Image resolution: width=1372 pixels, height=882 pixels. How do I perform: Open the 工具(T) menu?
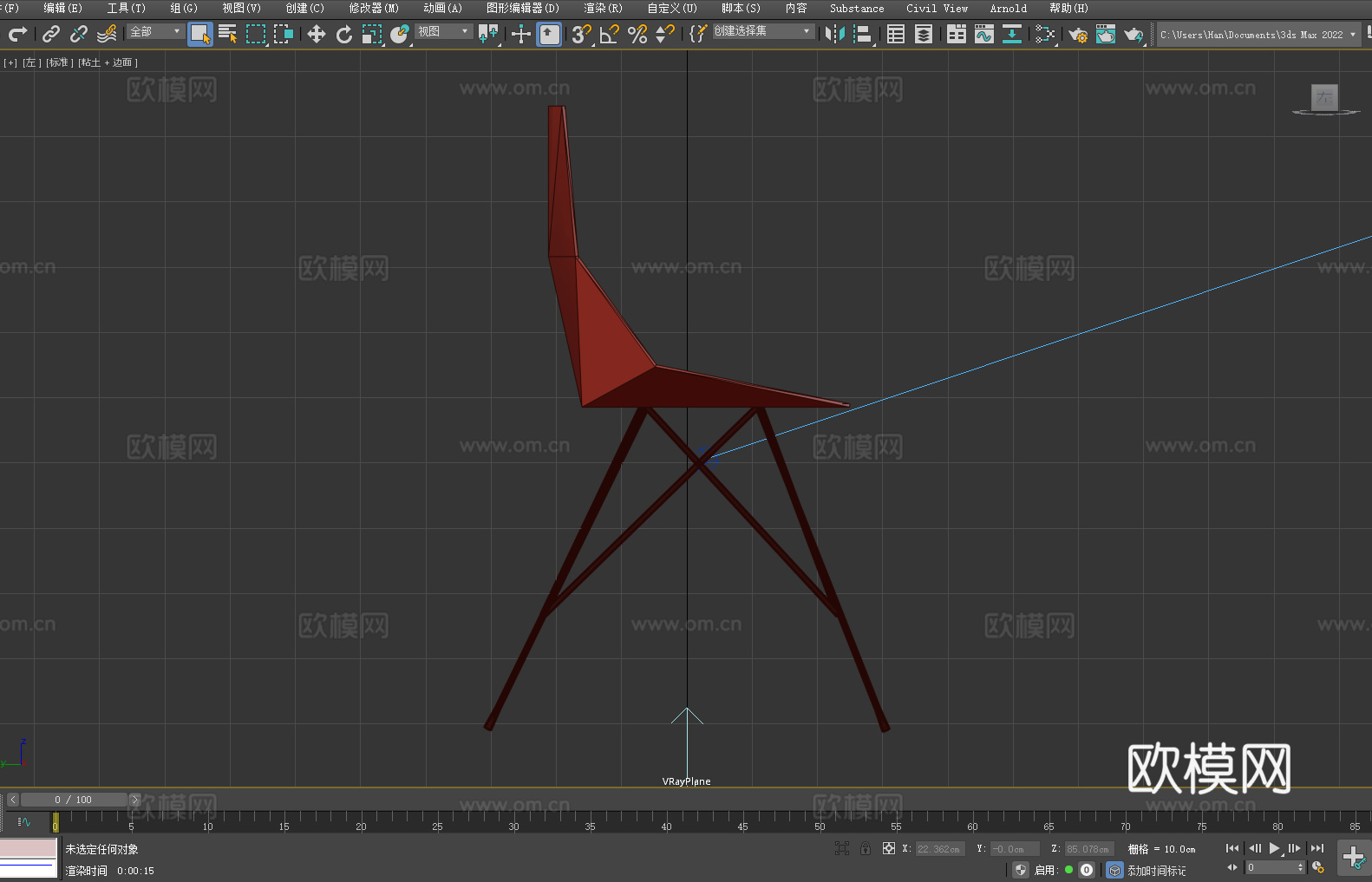pyautogui.click(x=126, y=8)
